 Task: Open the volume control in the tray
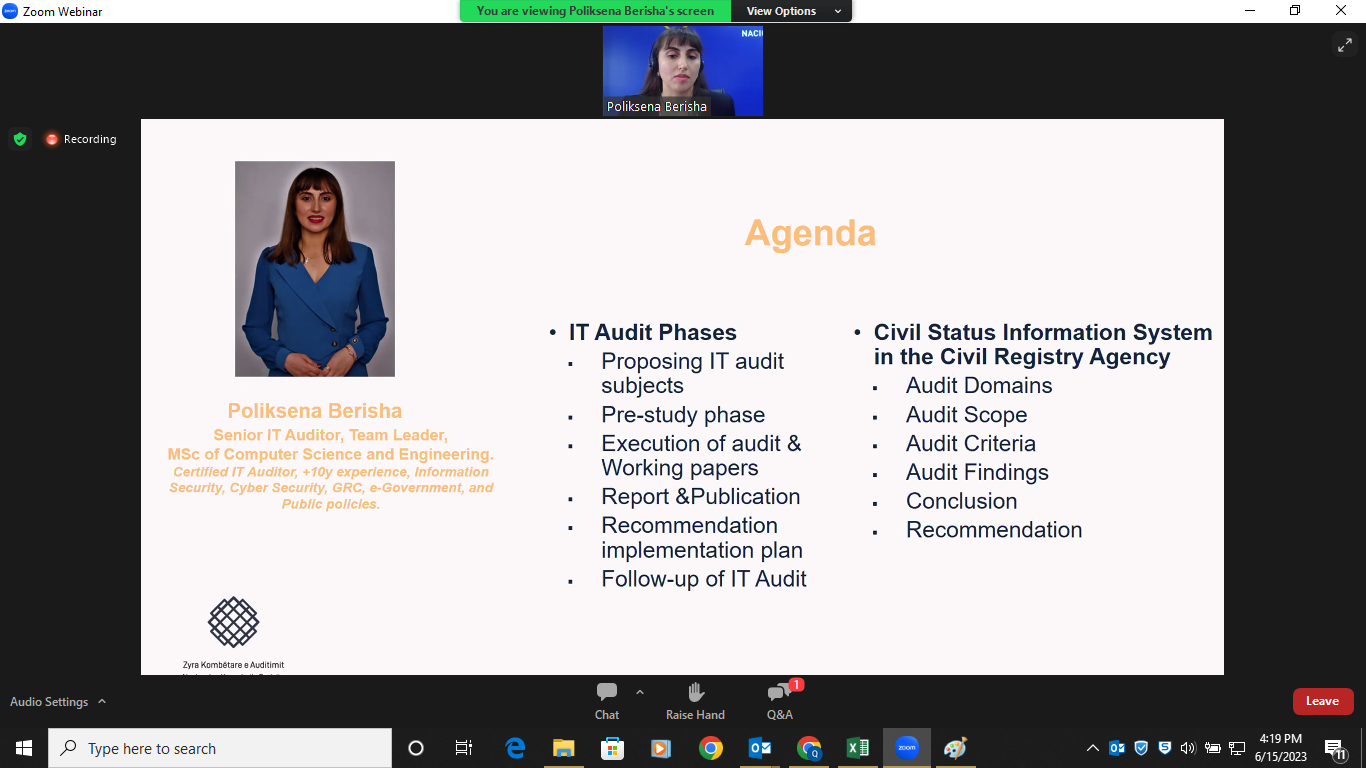[1188, 748]
